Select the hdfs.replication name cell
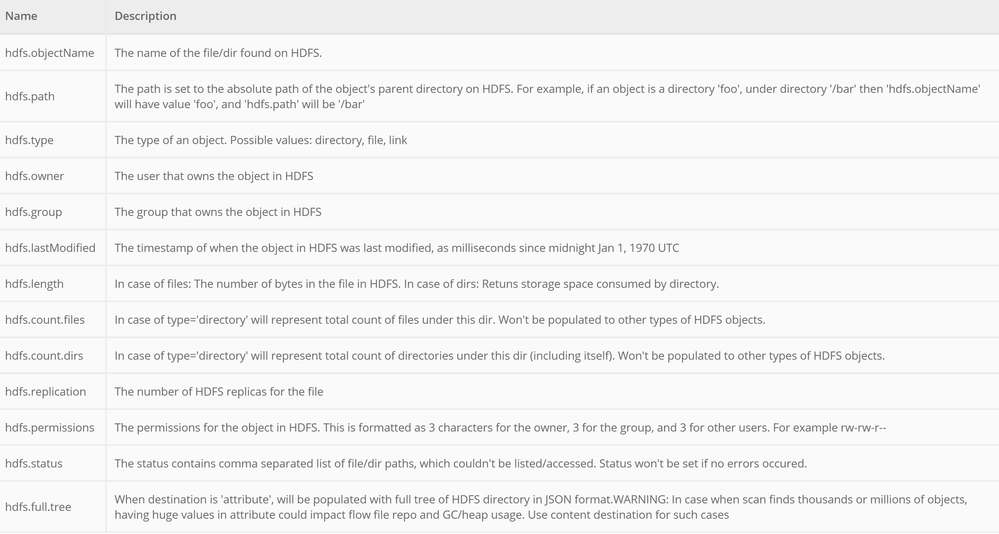 pyautogui.click(x=45, y=392)
